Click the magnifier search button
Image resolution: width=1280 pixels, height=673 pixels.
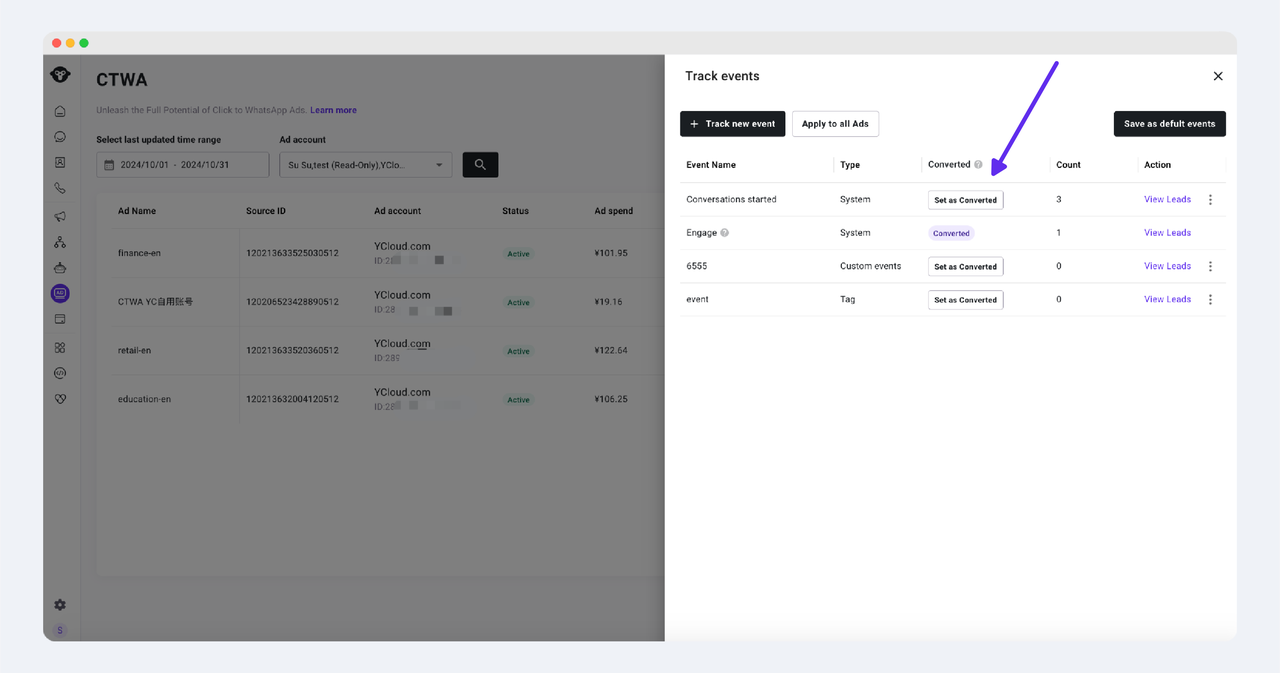[480, 165]
